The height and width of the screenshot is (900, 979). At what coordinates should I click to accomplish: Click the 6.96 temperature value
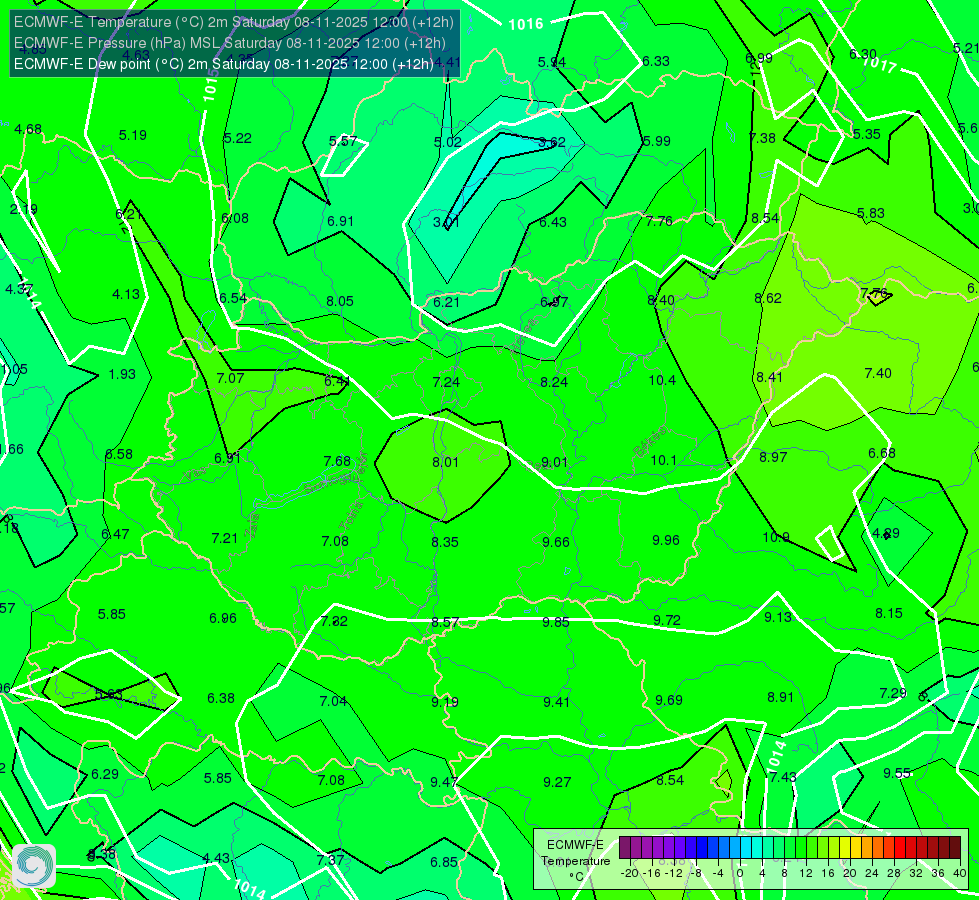pyautogui.click(x=223, y=618)
